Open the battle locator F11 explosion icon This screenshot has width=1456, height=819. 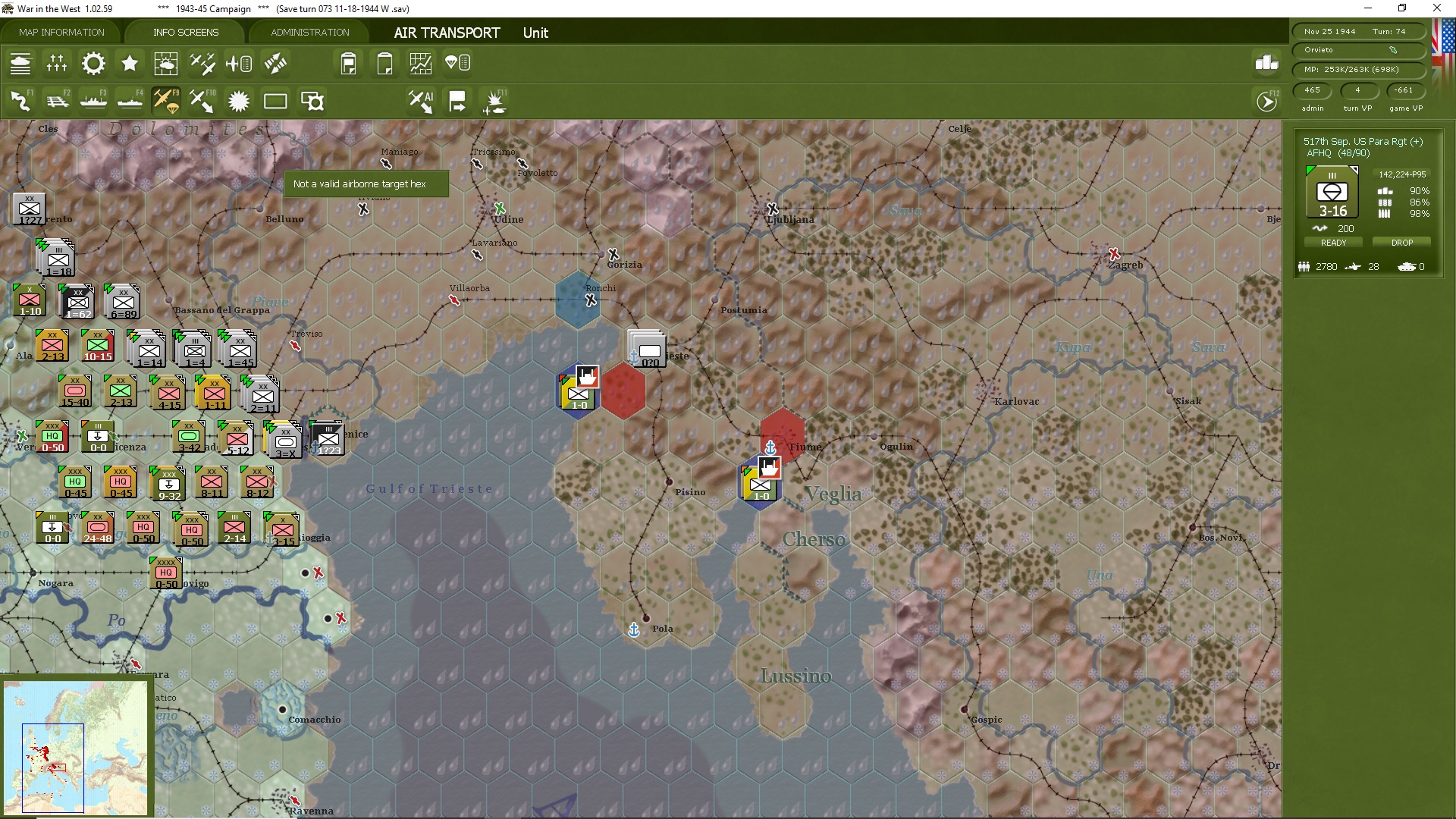pos(494,101)
